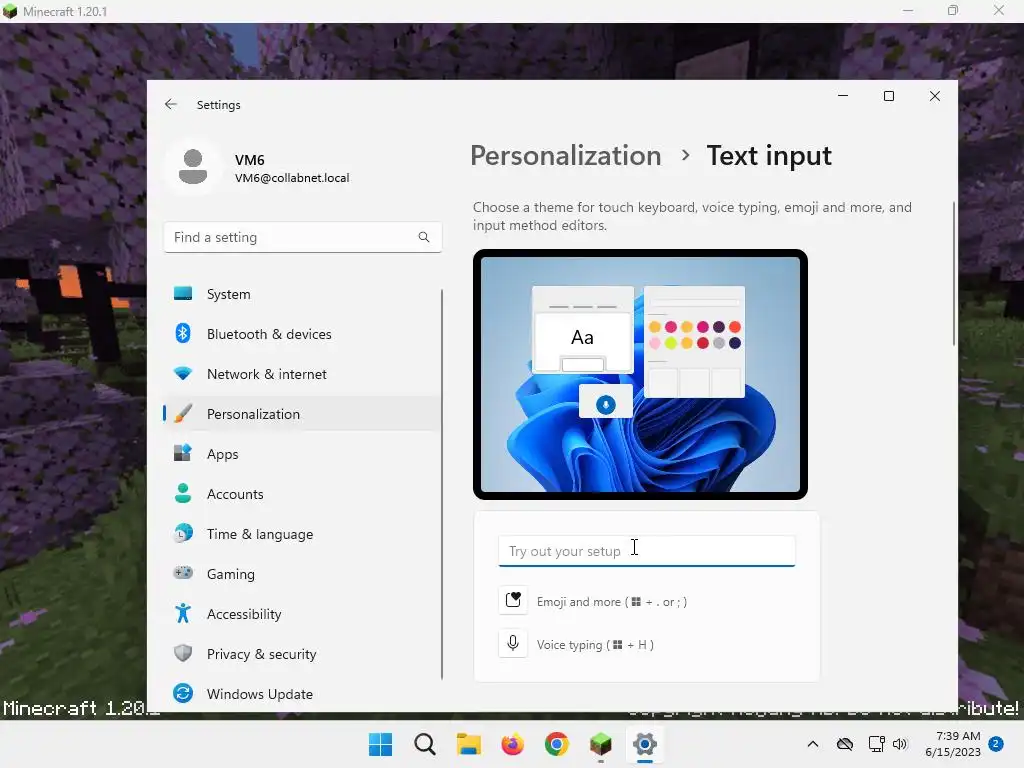This screenshot has height=768, width=1024.
Task: Click the Try out your setup field
Action: [647, 551]
